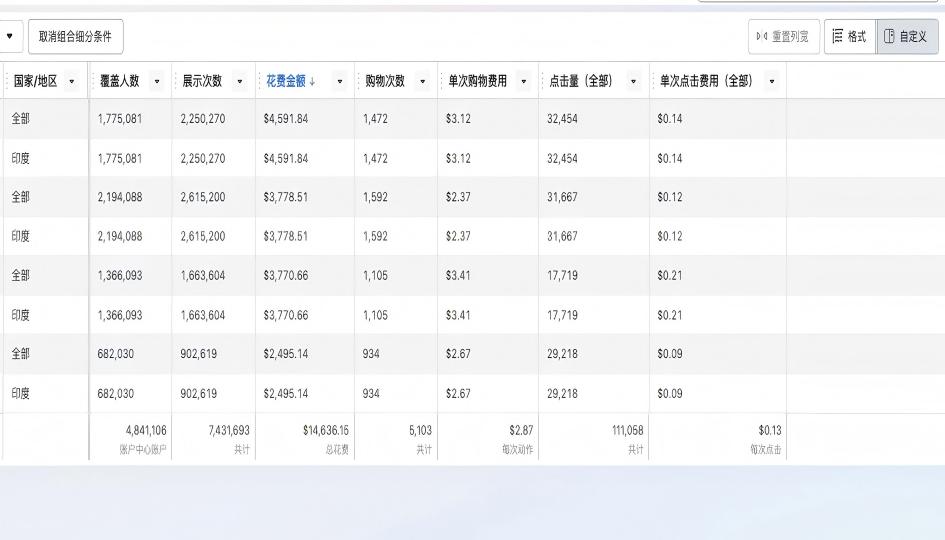Expand the 国家/地区 column dropdown arrow

71,81
